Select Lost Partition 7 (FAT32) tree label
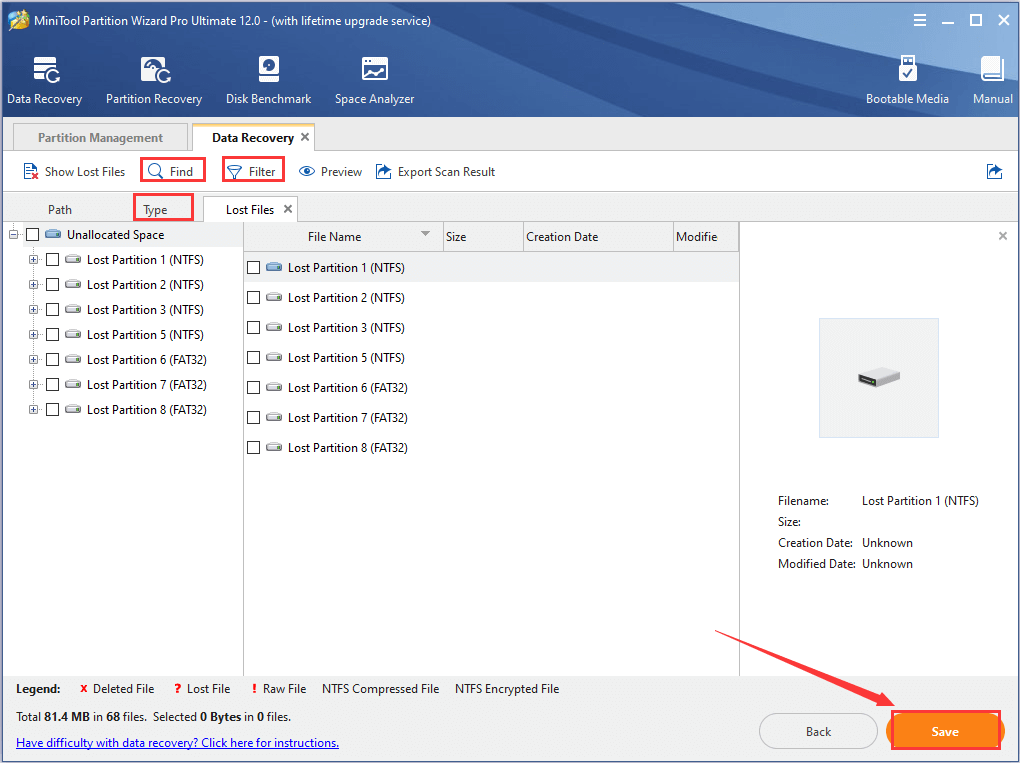The image size is (1020, 763). (146, 384)
